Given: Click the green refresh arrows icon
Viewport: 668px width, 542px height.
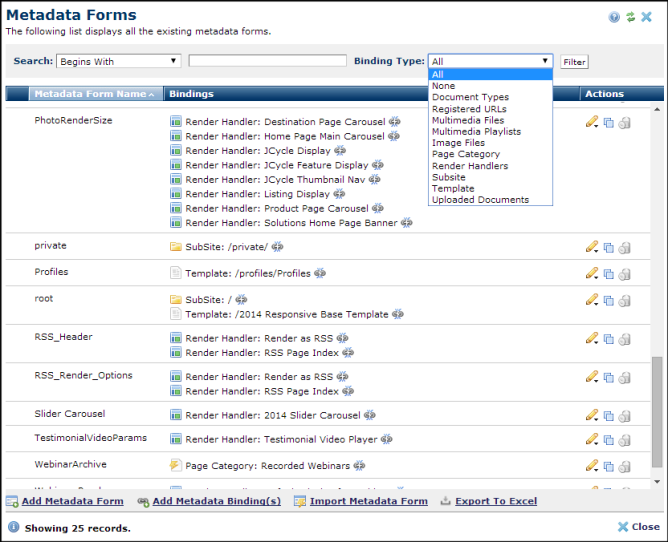Looking at the screenshot, I should click(x=630, y=17).
